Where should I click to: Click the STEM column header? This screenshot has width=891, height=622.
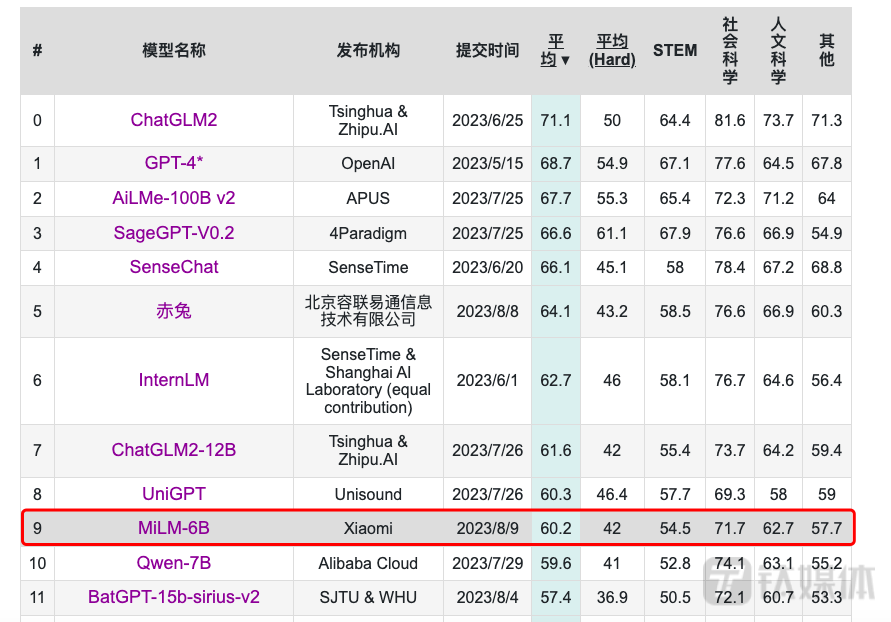(x=675, y=51)
